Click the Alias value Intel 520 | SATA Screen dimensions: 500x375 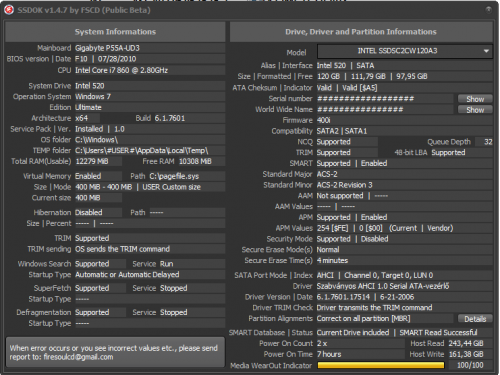pos(345,66)
